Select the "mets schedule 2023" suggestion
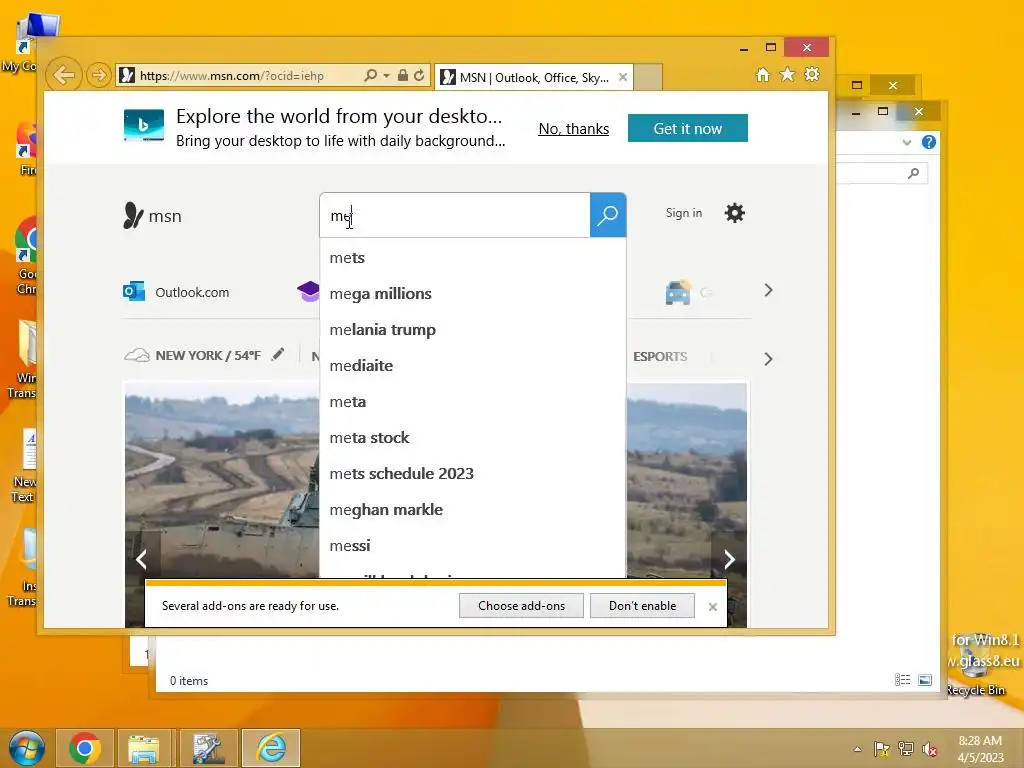 [x=473, y=473]
